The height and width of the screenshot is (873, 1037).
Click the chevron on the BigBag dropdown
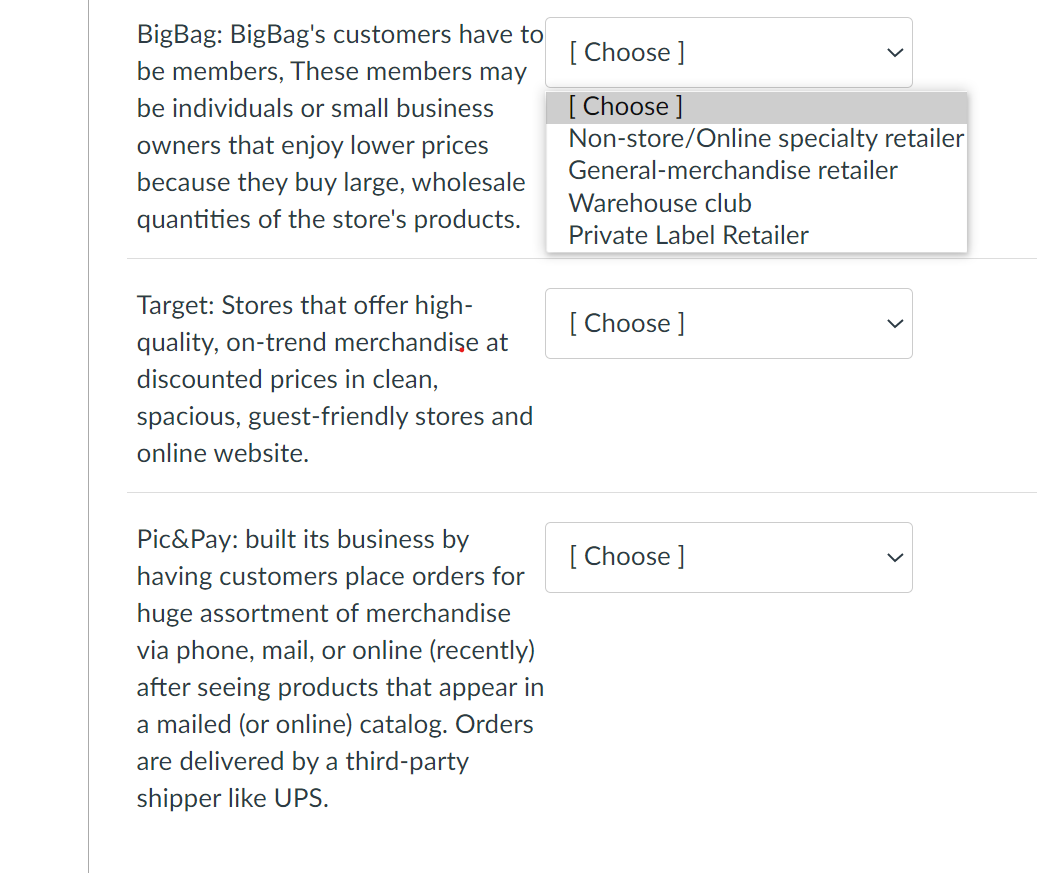892,52
